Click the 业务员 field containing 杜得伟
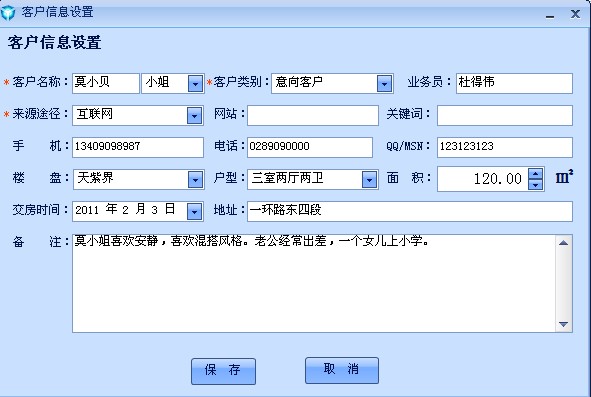The height and width of the screenshot is (397, 591). tap(514, 83)
